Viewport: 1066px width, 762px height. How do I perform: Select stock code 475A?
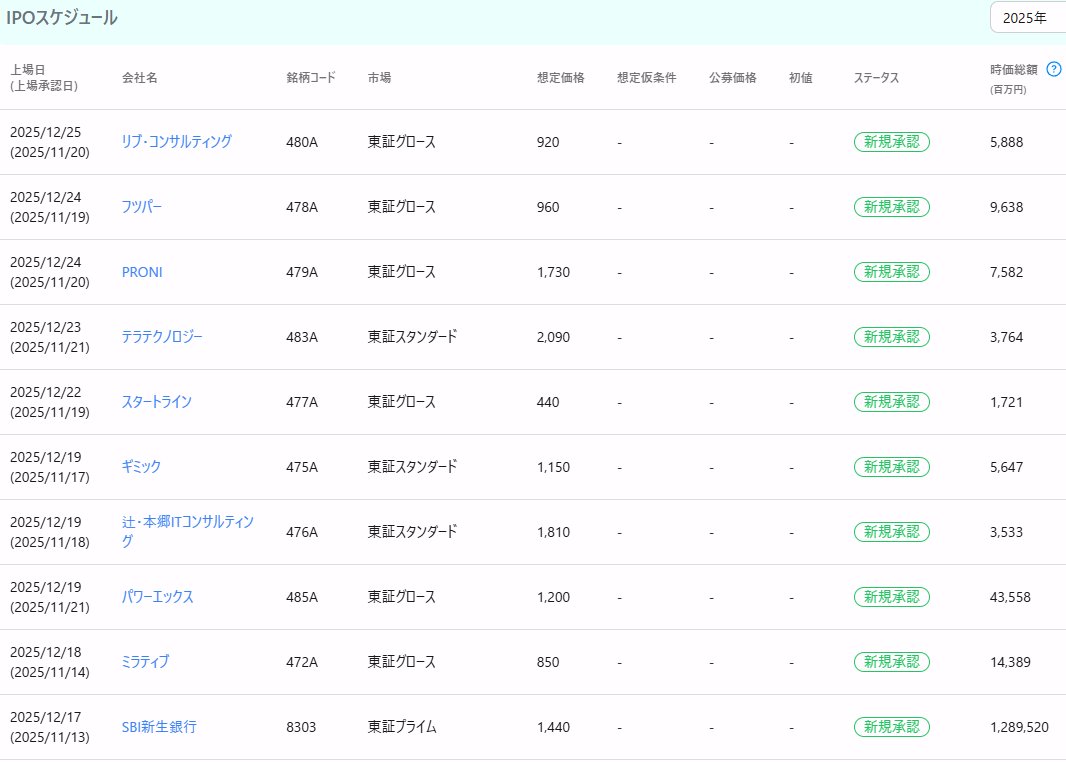click(x=302, y=467)
